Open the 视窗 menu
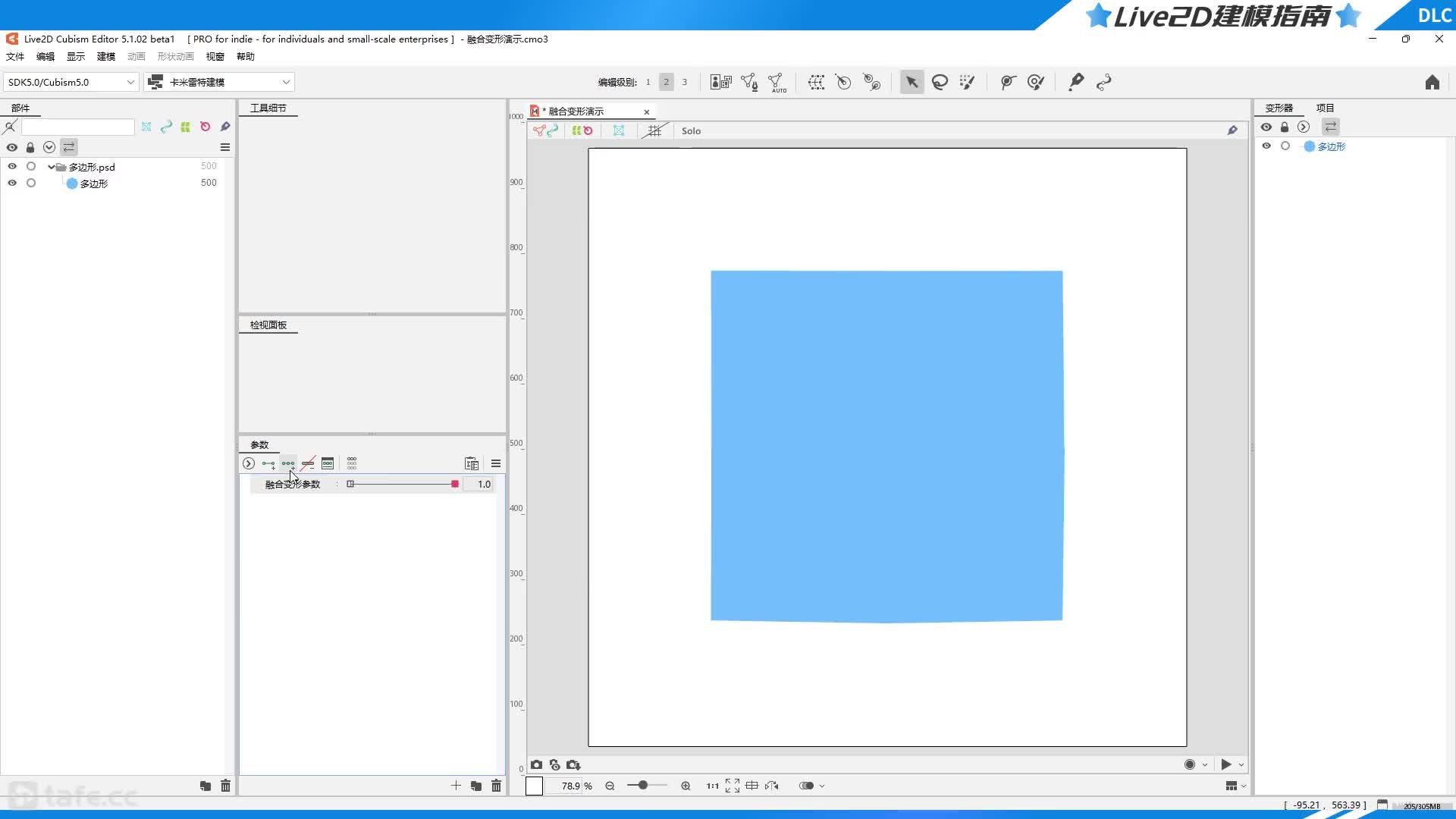The height and width of the screenshot is (819, 1456). coord(215,57)
